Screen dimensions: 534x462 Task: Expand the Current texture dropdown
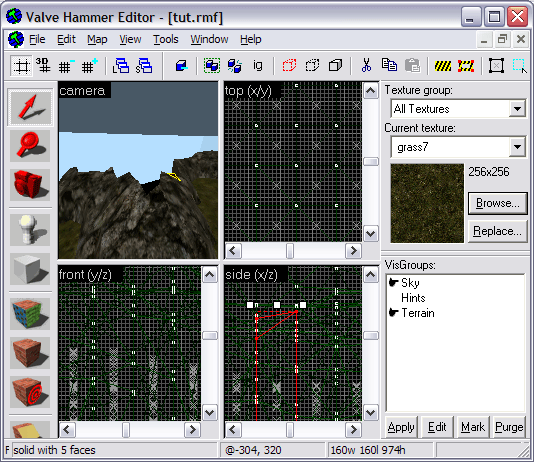517,147
